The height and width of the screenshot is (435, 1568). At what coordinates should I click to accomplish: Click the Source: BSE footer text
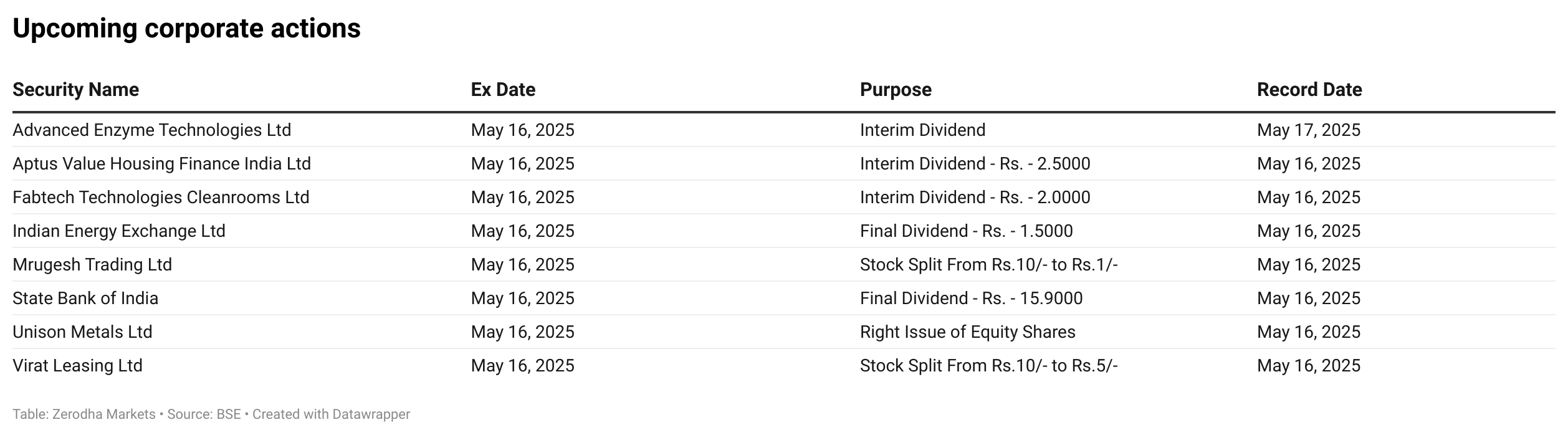tap(204, 414)
